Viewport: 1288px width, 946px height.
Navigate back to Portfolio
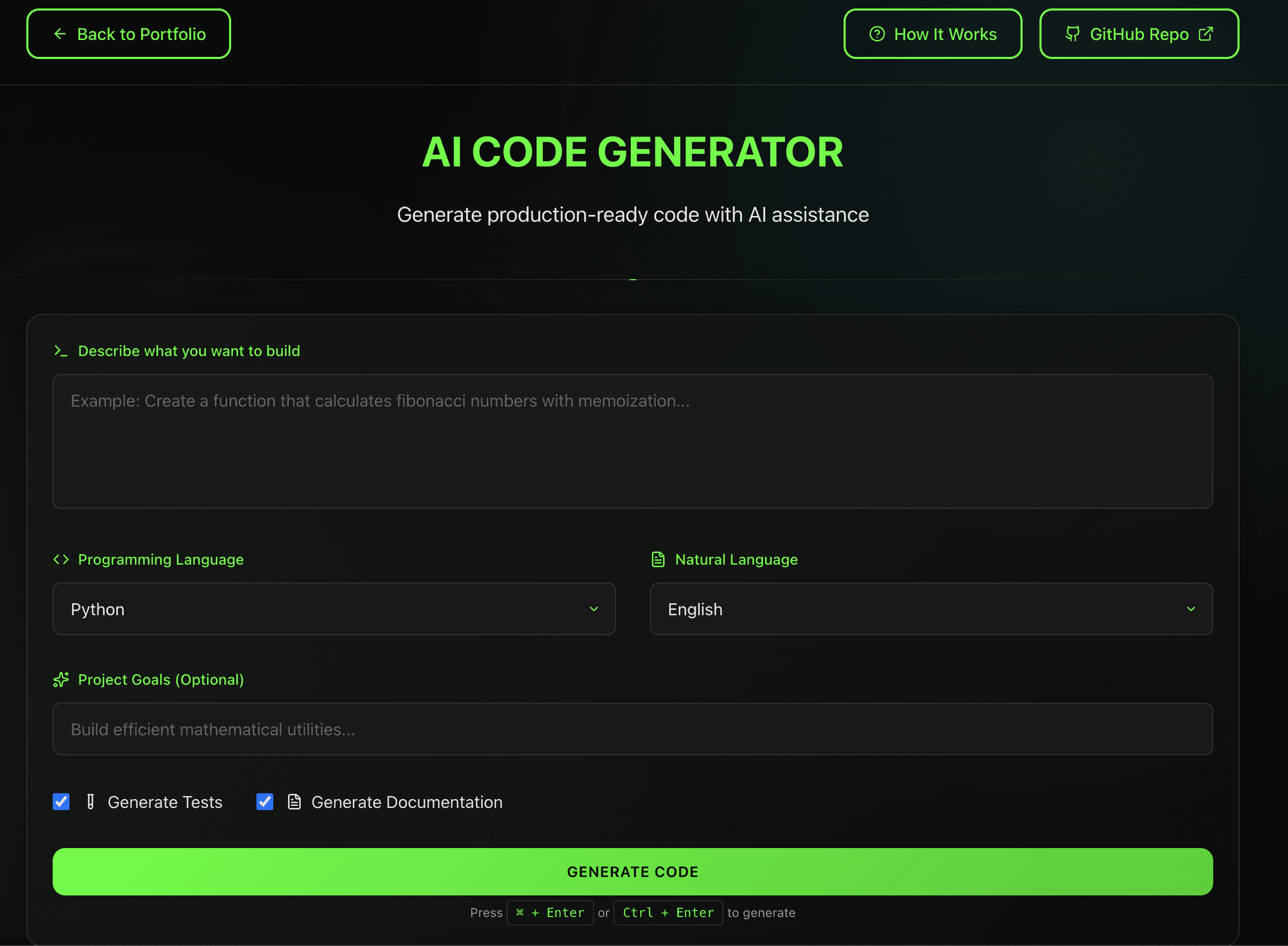(x=128, y=34)
